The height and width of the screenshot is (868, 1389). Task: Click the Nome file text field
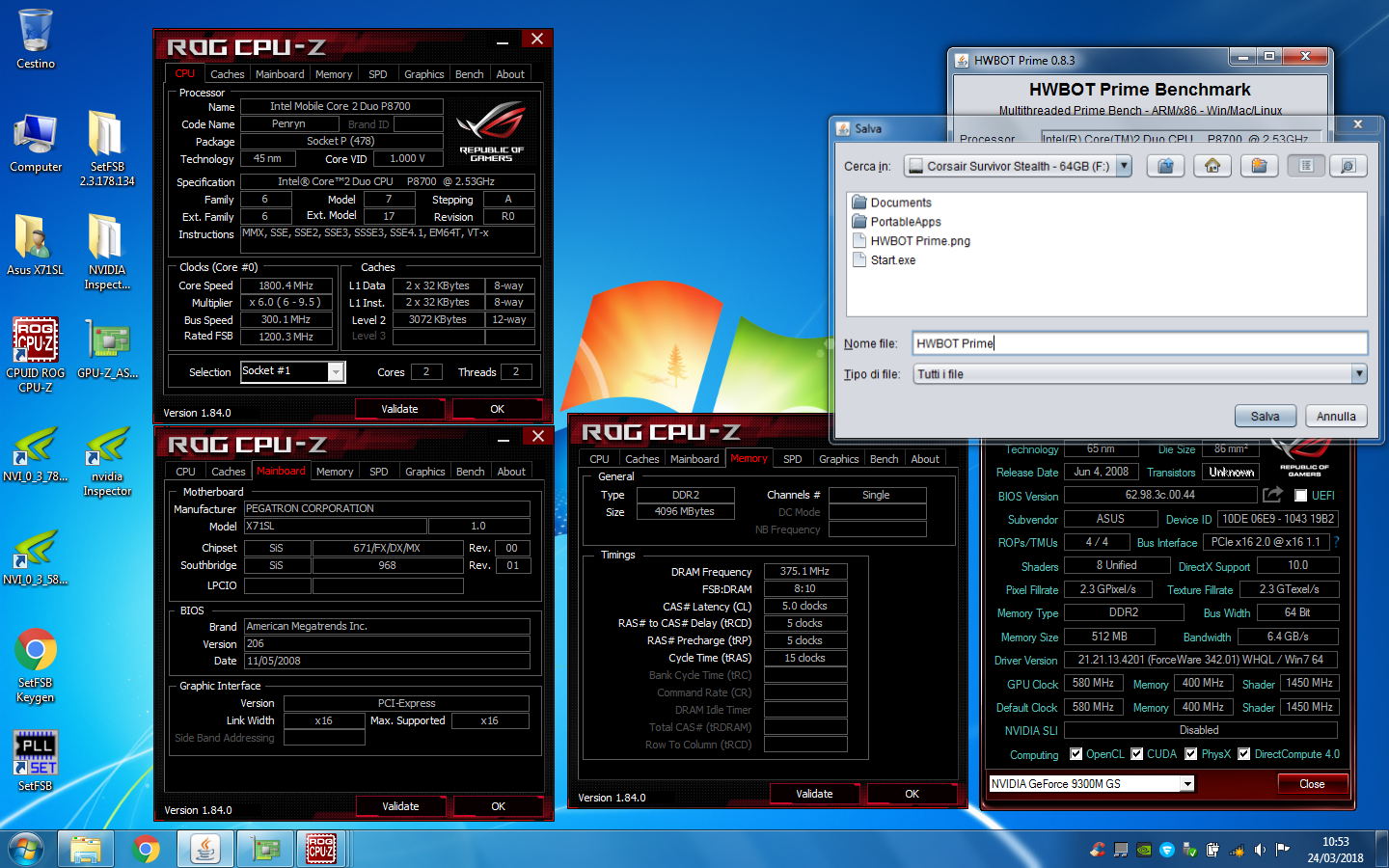pyautogui.click(x=1140, y=343)
